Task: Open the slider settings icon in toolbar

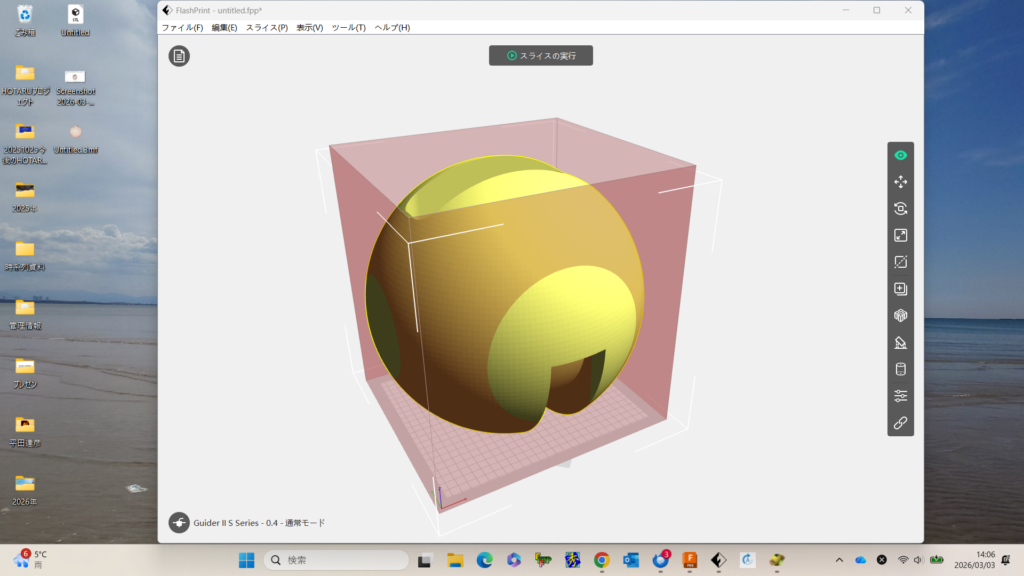Action: click(900, 396)
